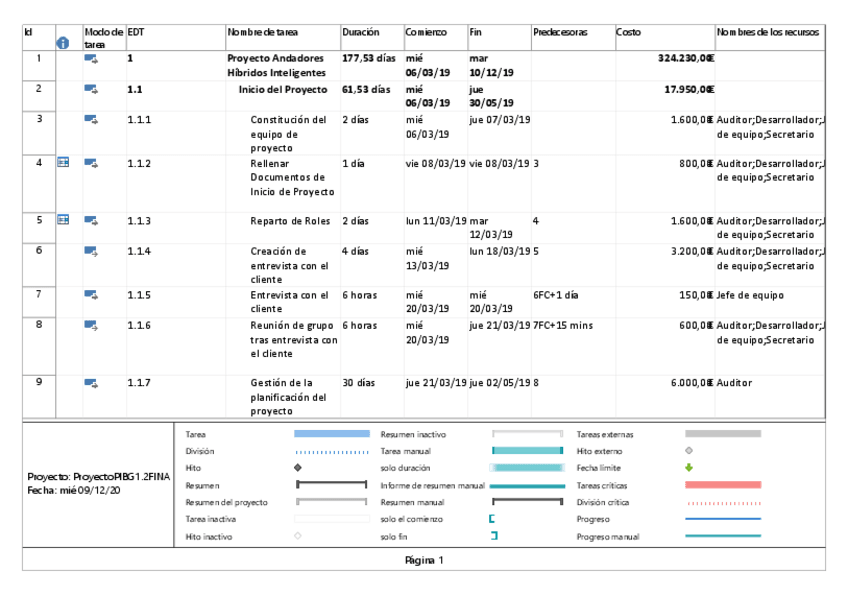The image size is (848, 596).
Task: Click the blue Tarea legend bar
Action: click(331, 434)
